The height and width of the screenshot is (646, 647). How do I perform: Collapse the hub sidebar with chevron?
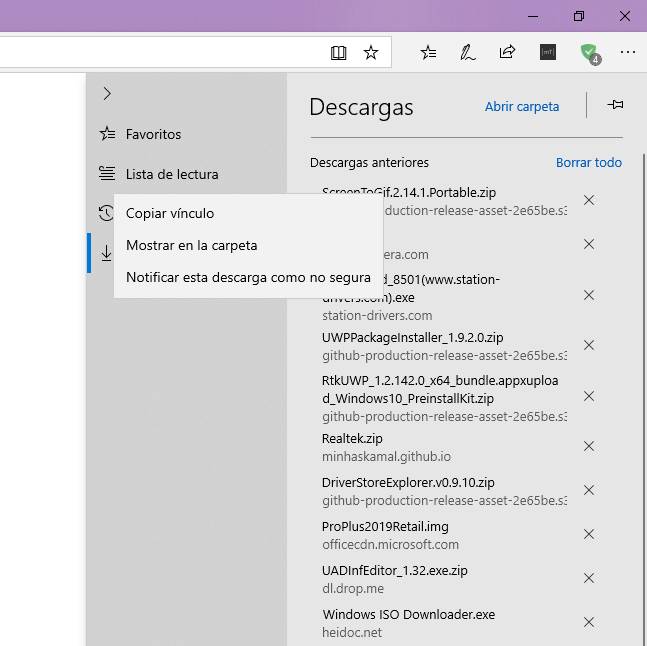click(x=107, y=94)
